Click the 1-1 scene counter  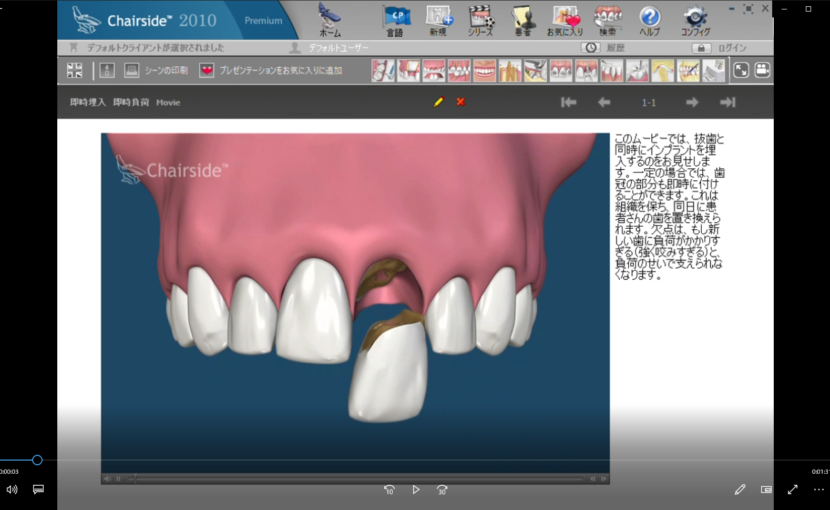click(x=648, y=103)
